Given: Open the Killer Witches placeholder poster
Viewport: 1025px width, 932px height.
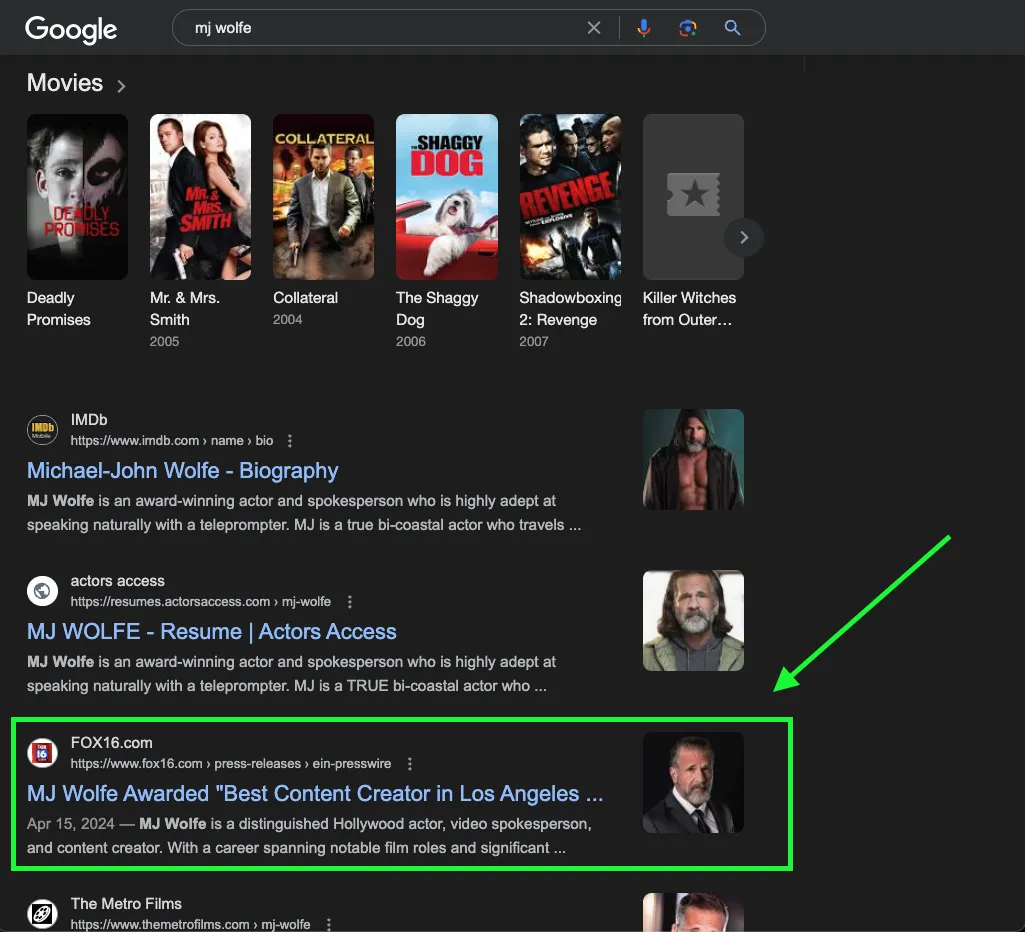Looking at the screenshot, I should coord(693,197).
